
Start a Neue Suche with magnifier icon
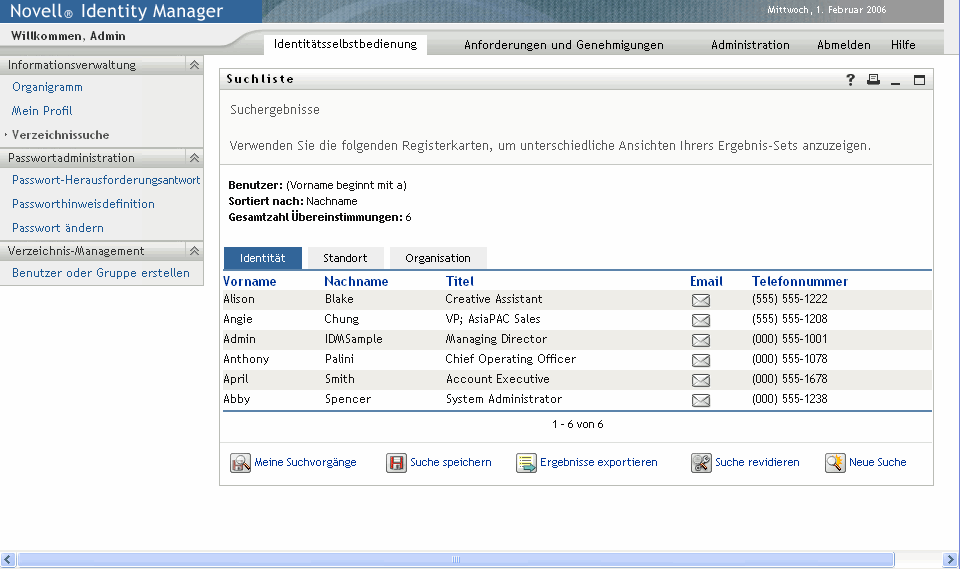pyautogui.click(x=835, y=463)
